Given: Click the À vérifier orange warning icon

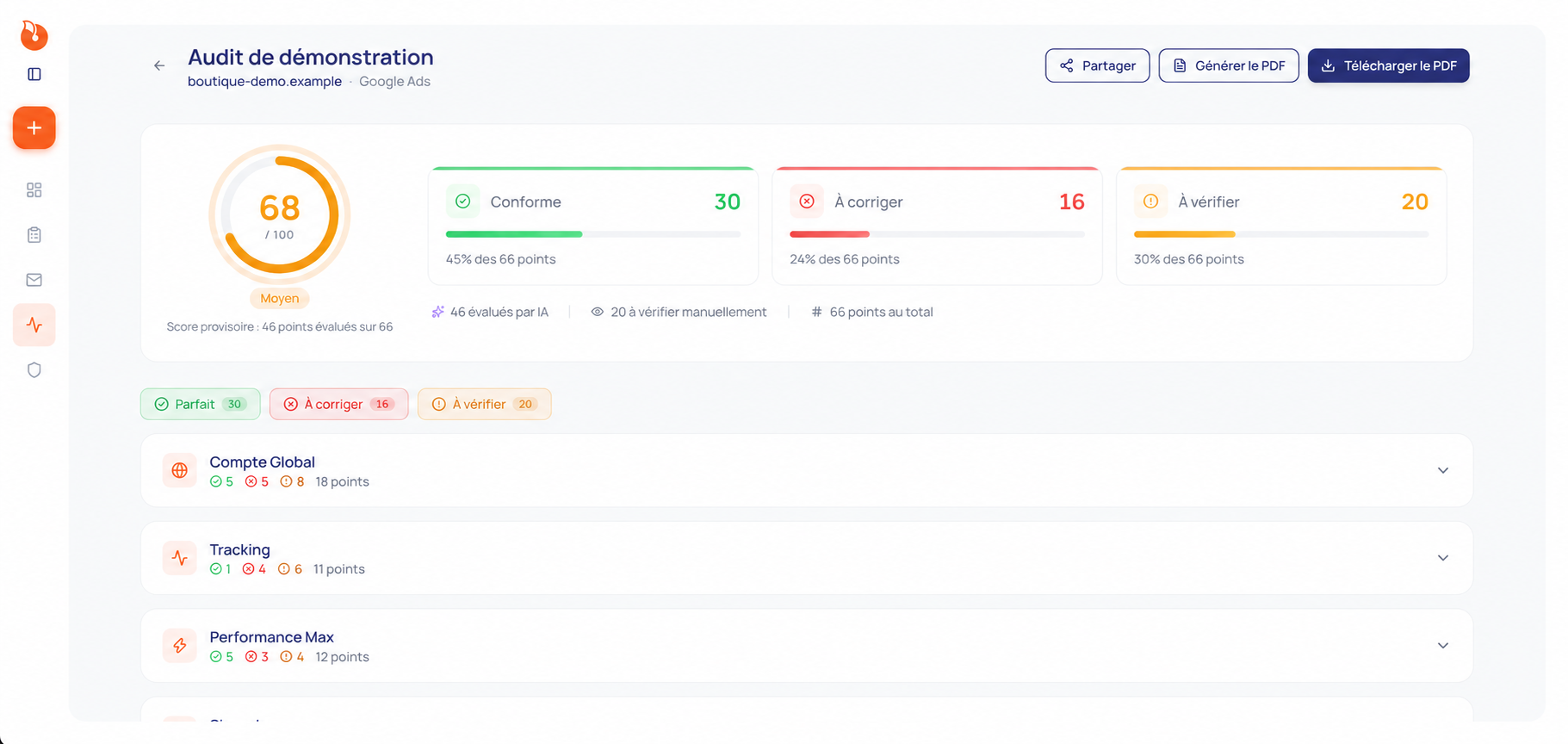Looking at the screenshot, I should [x=1151, y=201].
